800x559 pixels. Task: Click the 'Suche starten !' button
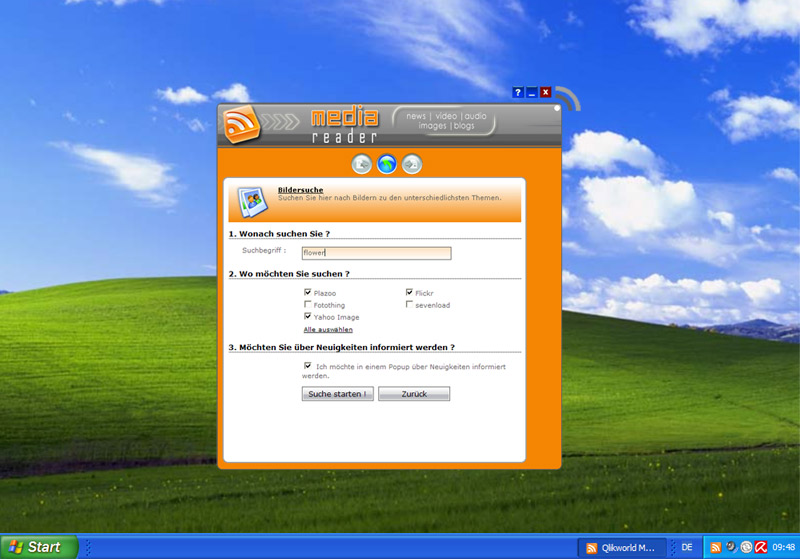point(337,394)
